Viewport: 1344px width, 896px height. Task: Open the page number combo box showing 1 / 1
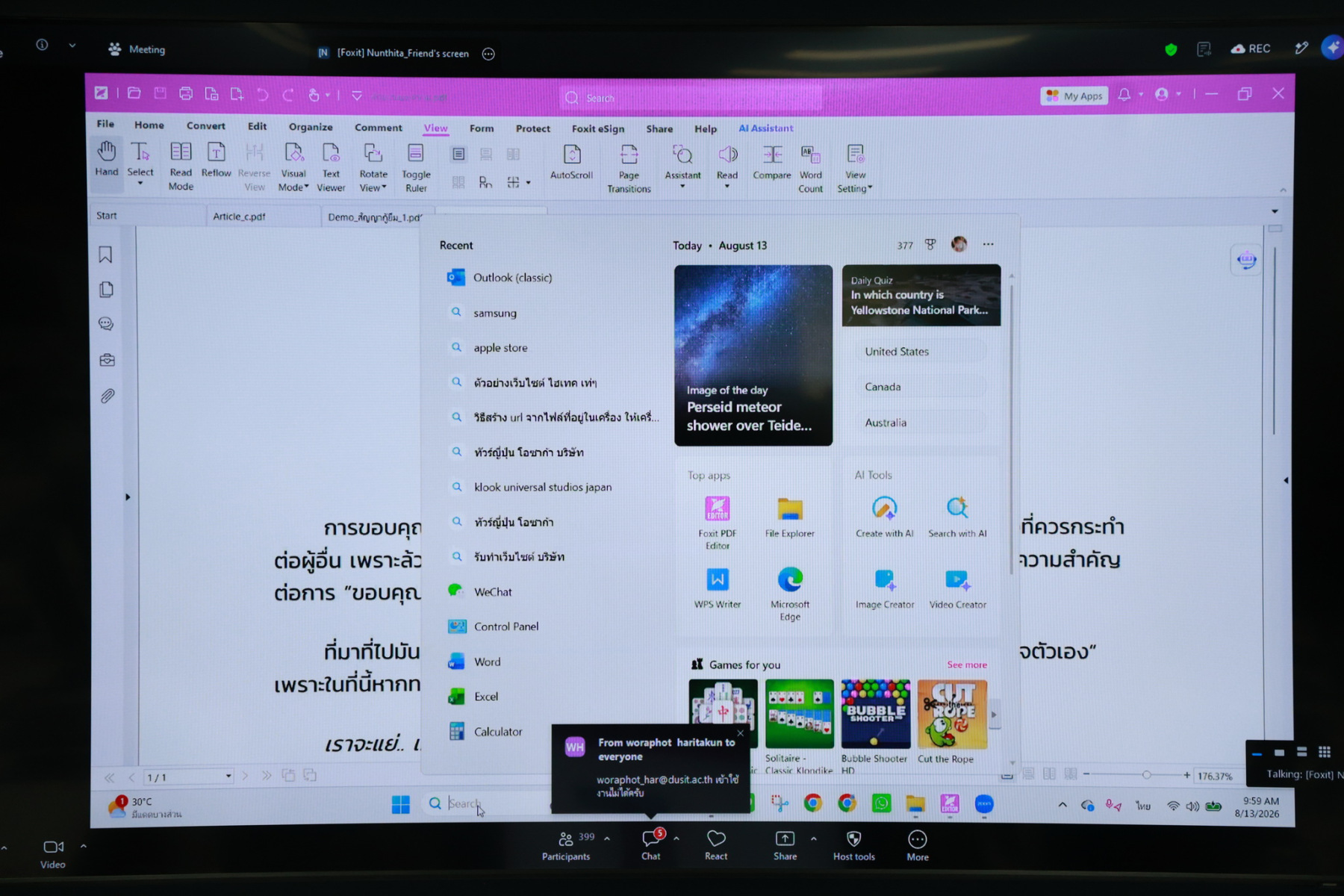coord(188,777)
